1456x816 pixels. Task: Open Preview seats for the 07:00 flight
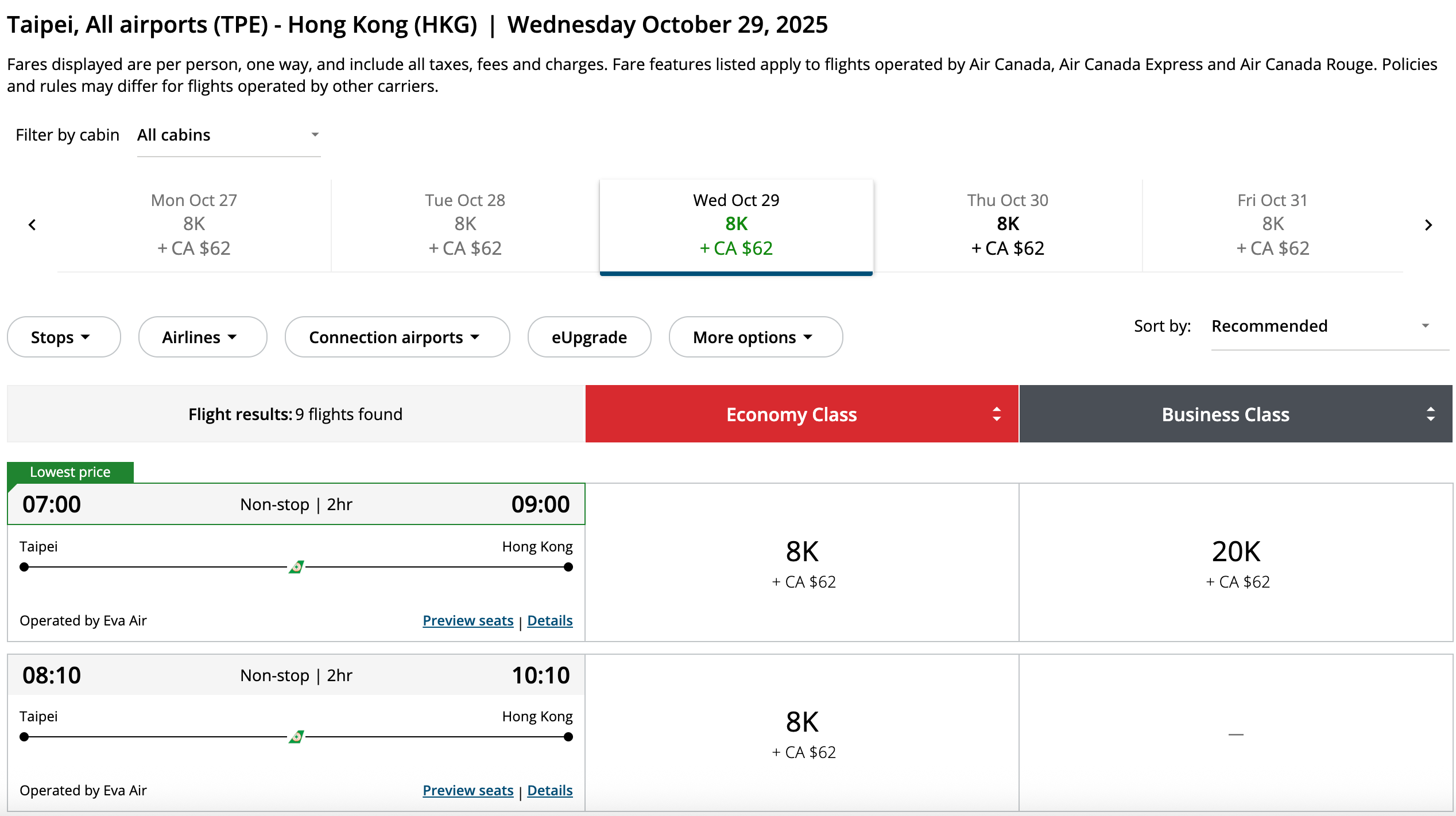click(x=467, y=620)
